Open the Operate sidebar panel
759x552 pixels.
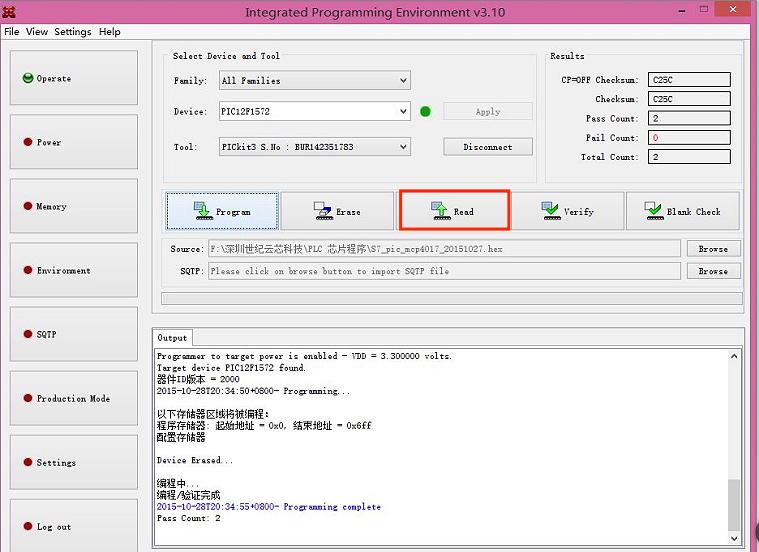pyautogui.click(x=74, y=78)
